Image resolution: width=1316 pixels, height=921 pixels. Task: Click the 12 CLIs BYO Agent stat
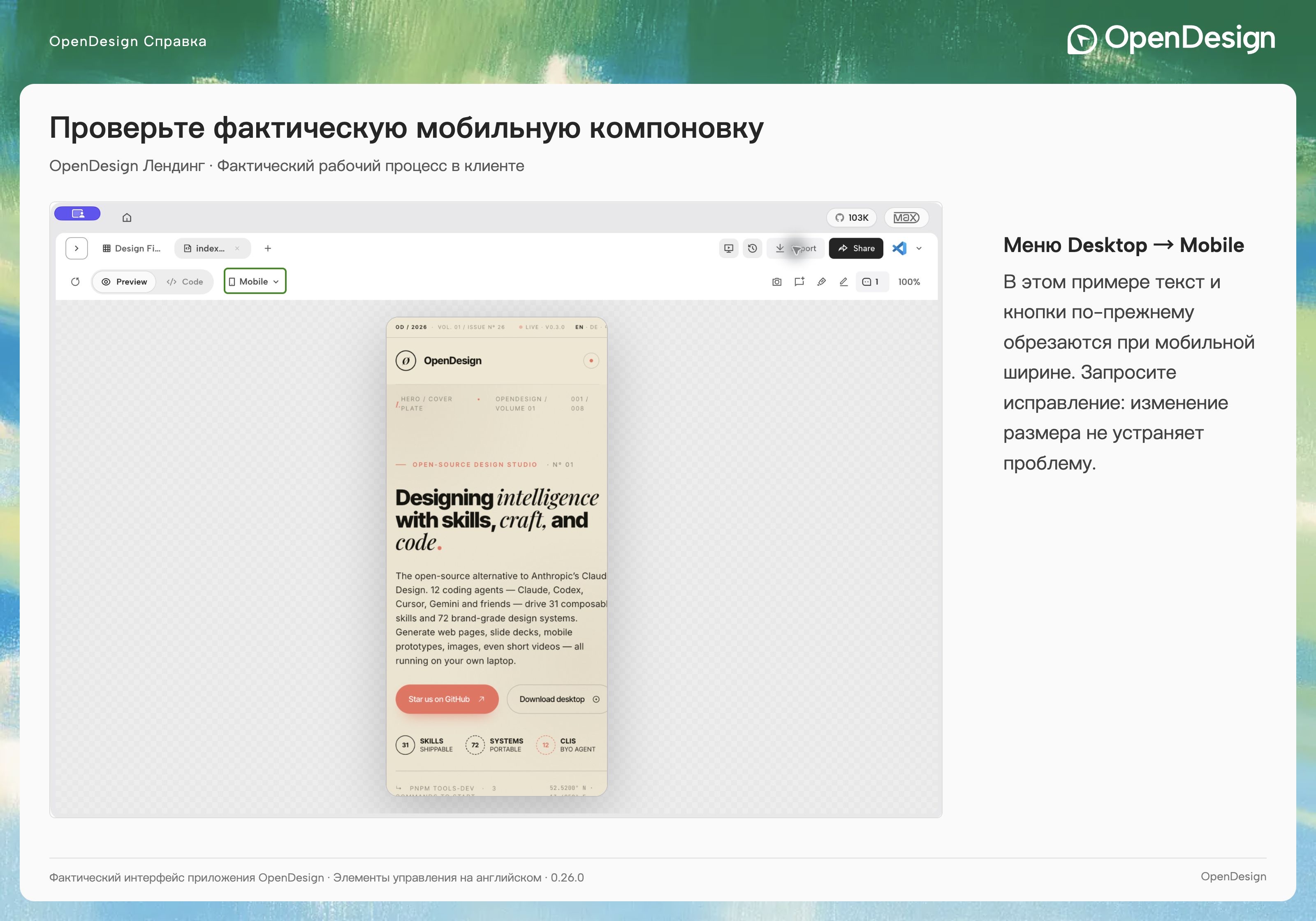(x=566, y=745)
